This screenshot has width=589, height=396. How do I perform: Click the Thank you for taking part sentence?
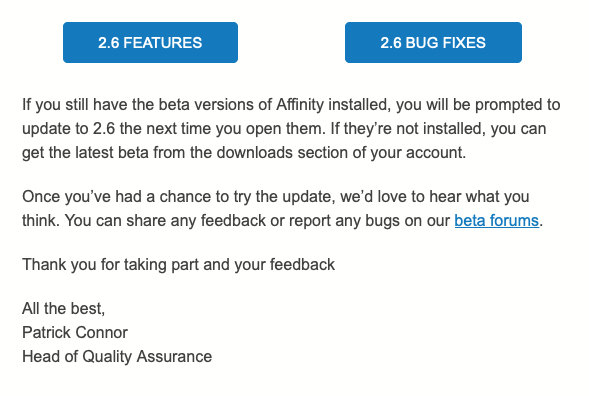(x=178, y=265)
